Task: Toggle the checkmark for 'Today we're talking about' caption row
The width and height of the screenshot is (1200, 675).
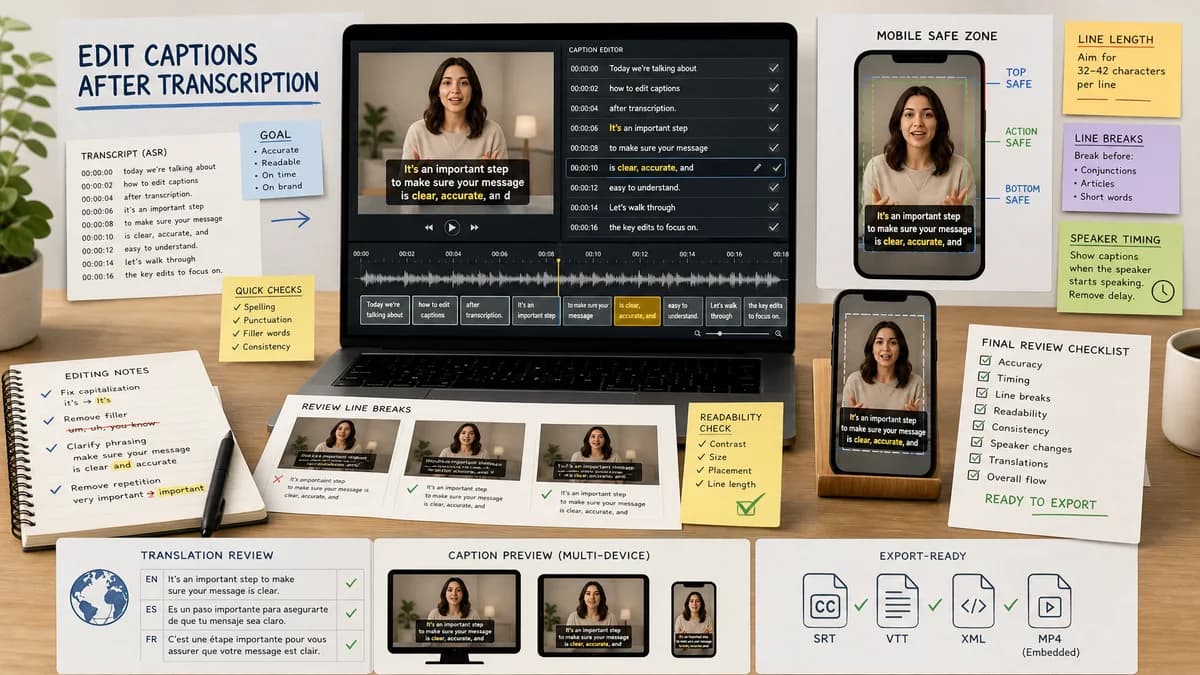Action: point(773,68)
